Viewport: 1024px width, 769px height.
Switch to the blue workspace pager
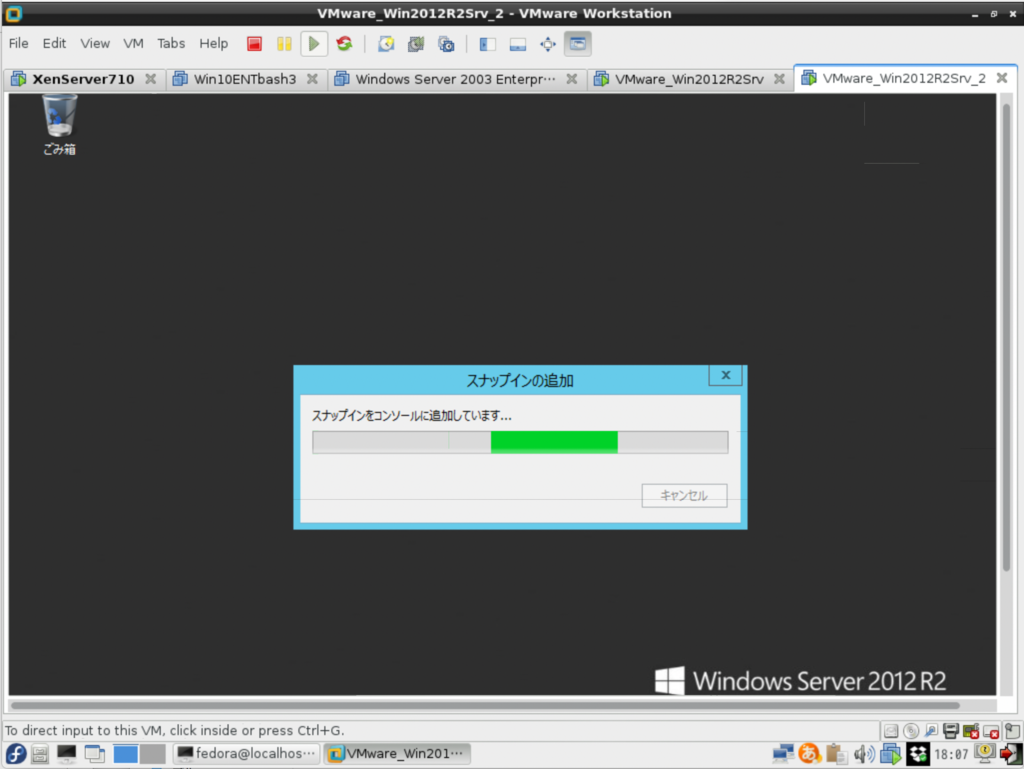pos(125,754)
